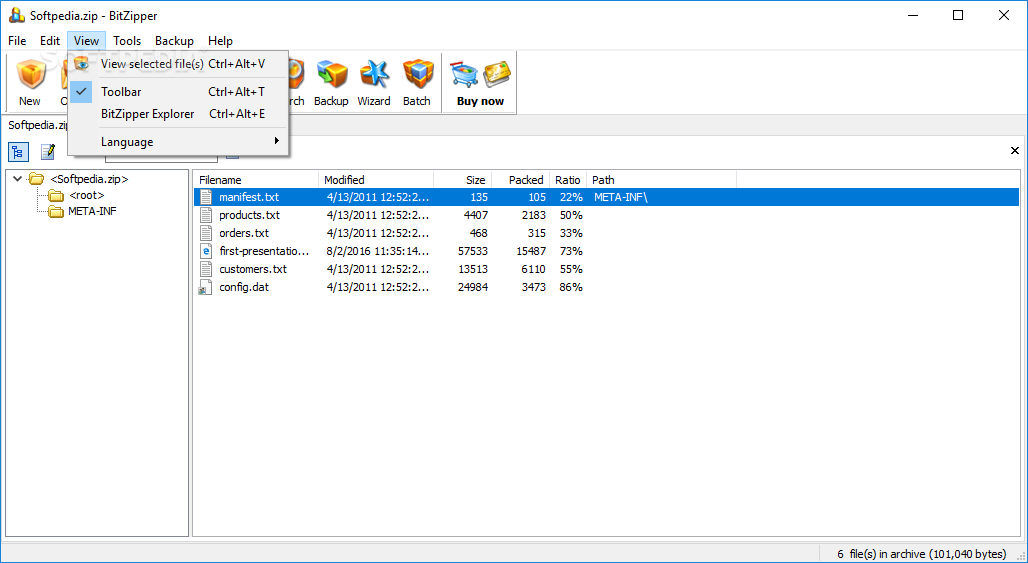1028x563 pixels.
Task: Click the first-presentation file browser icon
Action: click(207, 251)
